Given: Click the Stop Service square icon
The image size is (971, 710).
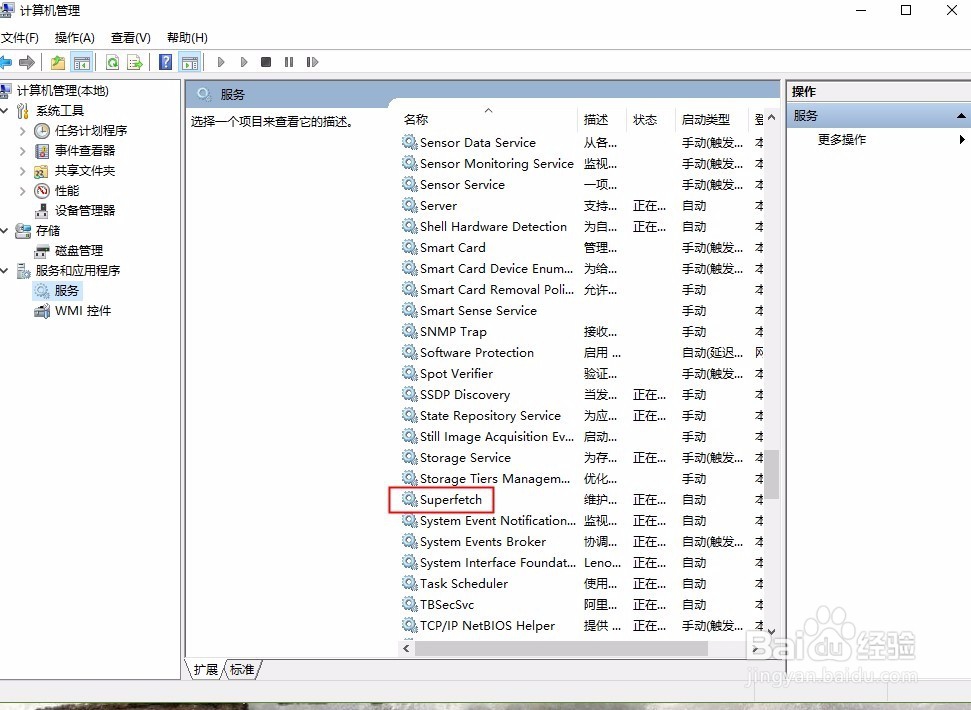Looking at the screenshot, I should coord(265,61).
